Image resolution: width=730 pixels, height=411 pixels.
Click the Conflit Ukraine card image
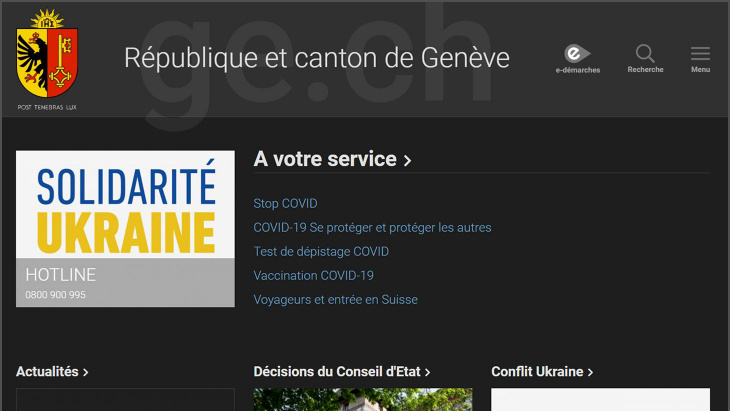coord(600,400)
